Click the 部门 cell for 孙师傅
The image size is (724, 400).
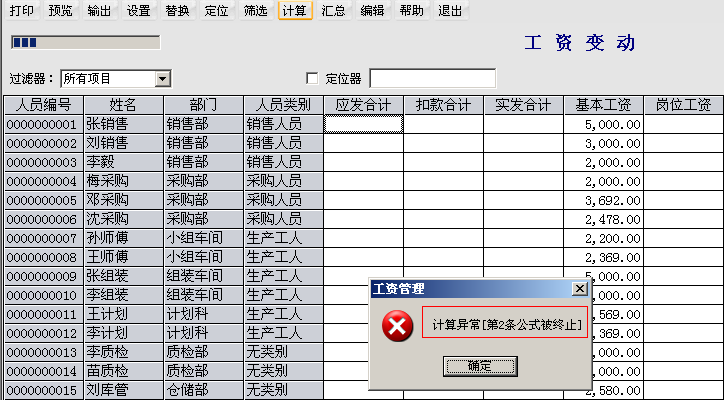[x=204, y=238]
